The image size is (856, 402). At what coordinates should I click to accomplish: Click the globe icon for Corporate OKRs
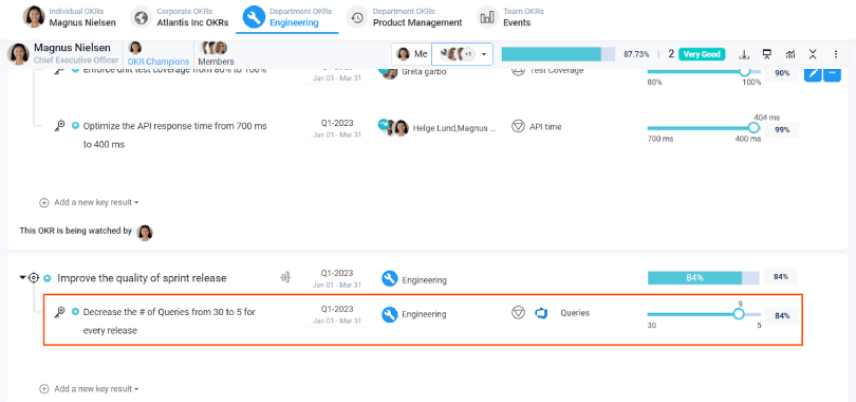(x=141, y=17)
